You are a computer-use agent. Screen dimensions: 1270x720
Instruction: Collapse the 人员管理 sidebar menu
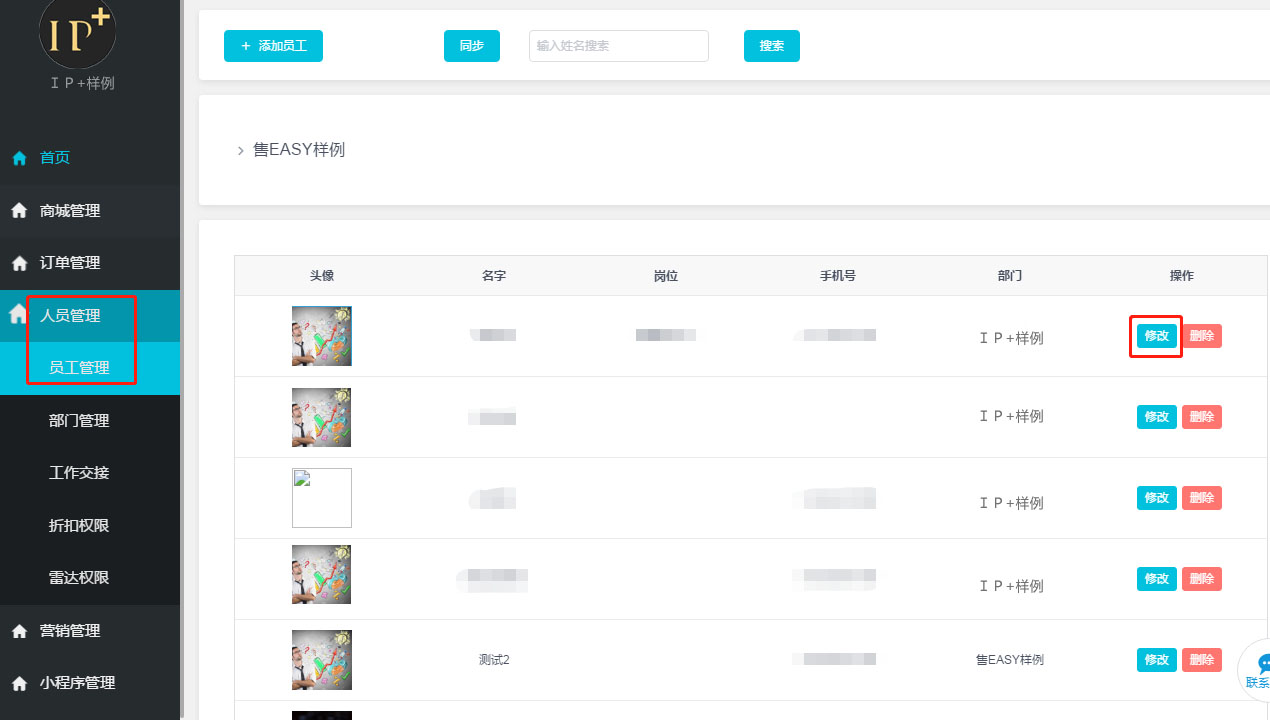point(70,316)
